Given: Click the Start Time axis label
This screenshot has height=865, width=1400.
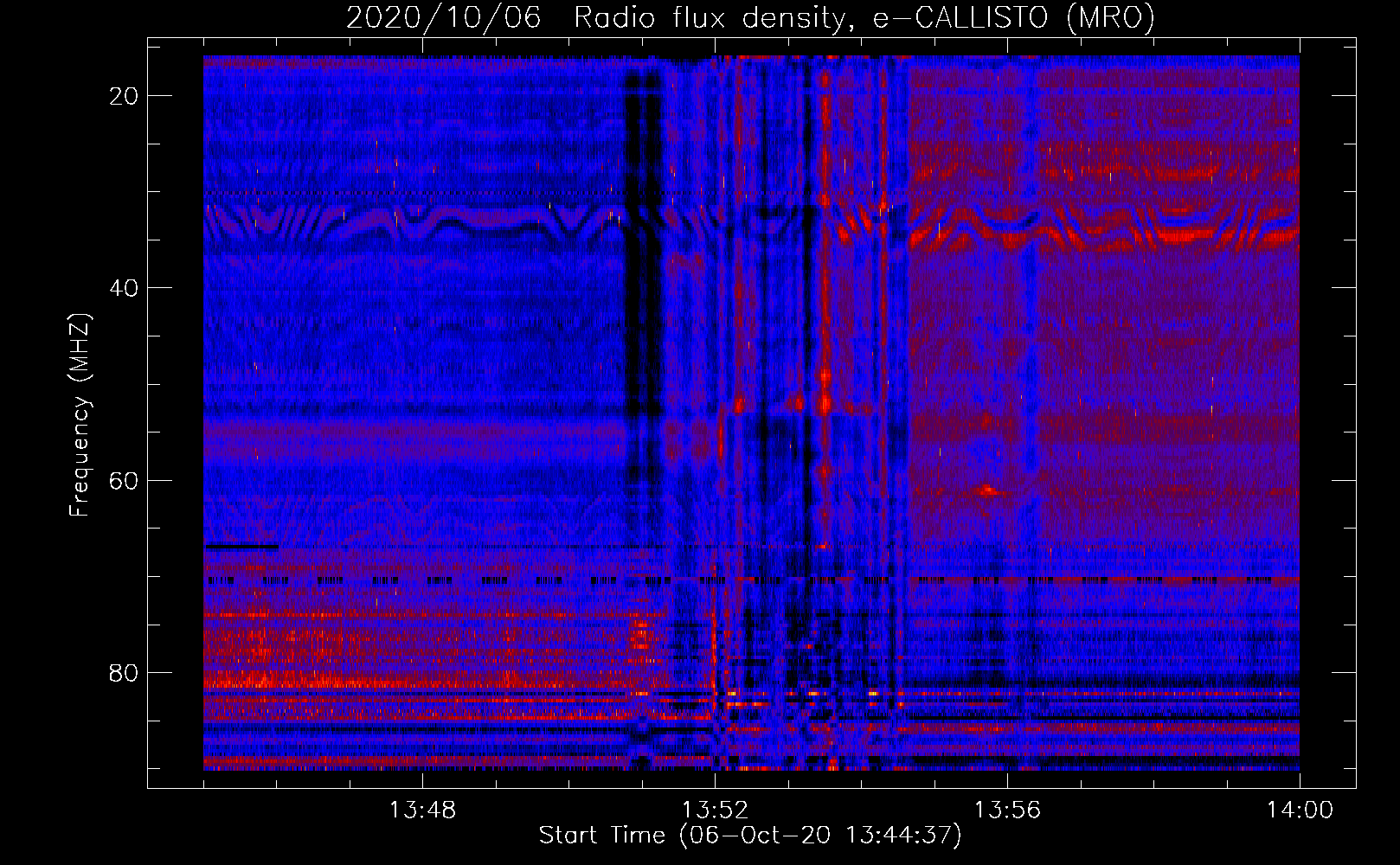Looking at the screenshot, I should [x=749, y=835].
